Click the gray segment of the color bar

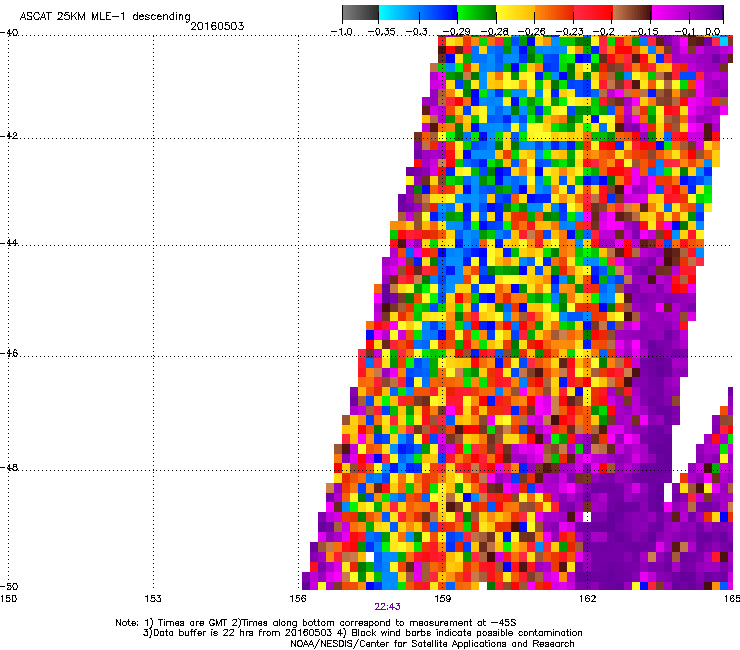pos(360,13)
